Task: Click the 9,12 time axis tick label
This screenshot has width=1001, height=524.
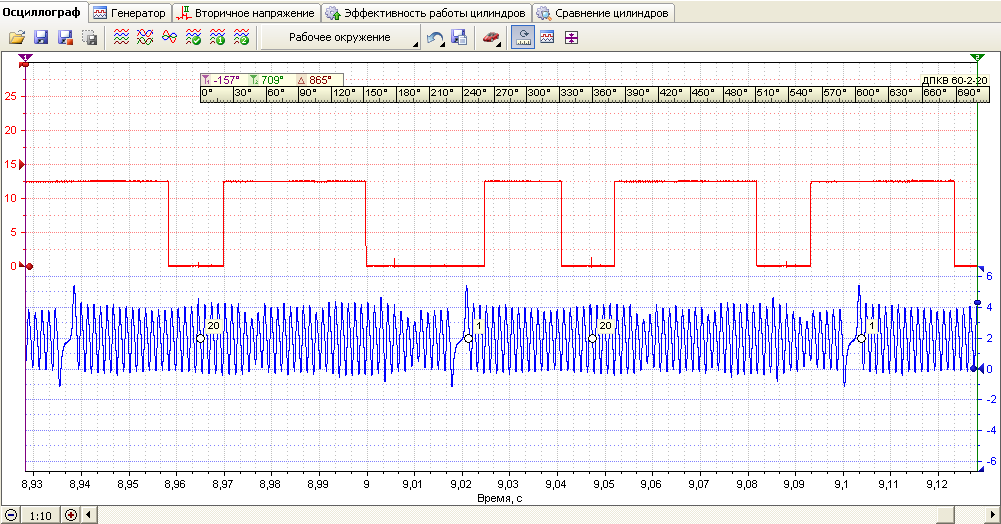Action: [x=936, y=484]
